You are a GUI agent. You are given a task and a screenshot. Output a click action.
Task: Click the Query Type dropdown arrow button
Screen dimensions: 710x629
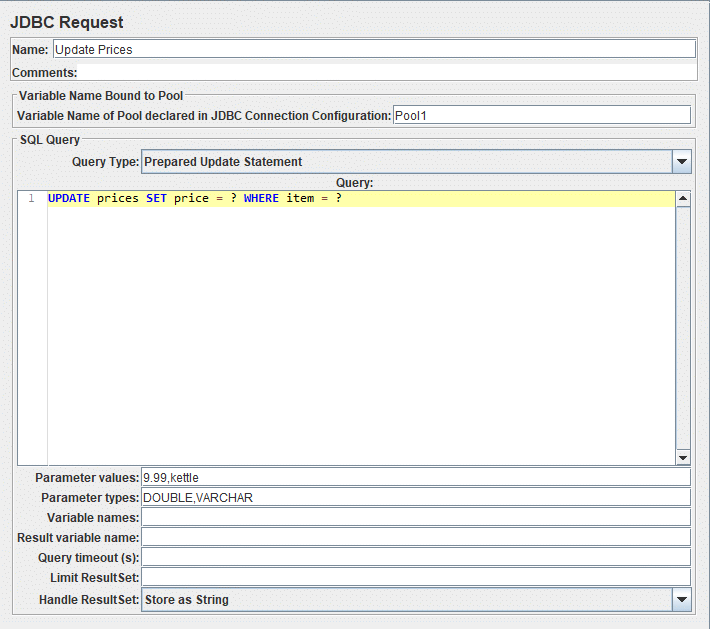[x=682, y=161]
